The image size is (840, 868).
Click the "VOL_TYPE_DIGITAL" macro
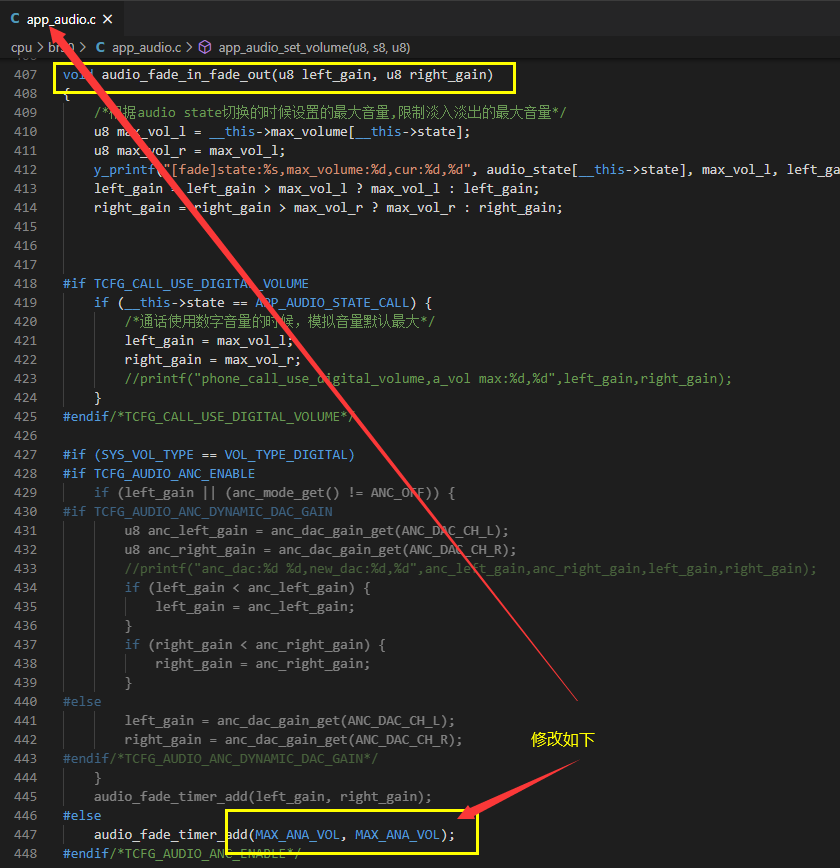286,455
